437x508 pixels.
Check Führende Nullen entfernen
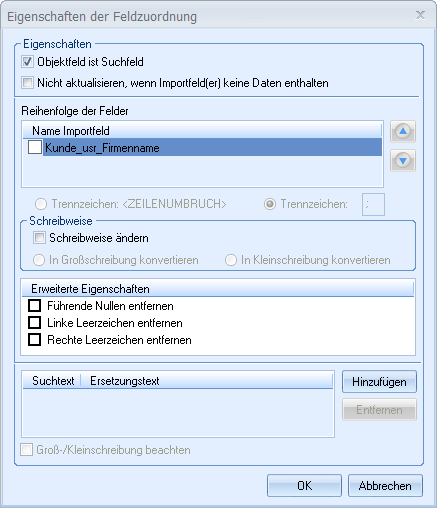(35, 305)
